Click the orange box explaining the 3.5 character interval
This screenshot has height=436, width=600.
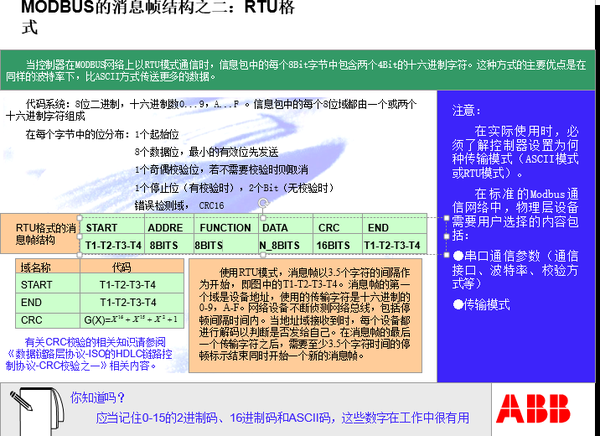coord(305,315)
